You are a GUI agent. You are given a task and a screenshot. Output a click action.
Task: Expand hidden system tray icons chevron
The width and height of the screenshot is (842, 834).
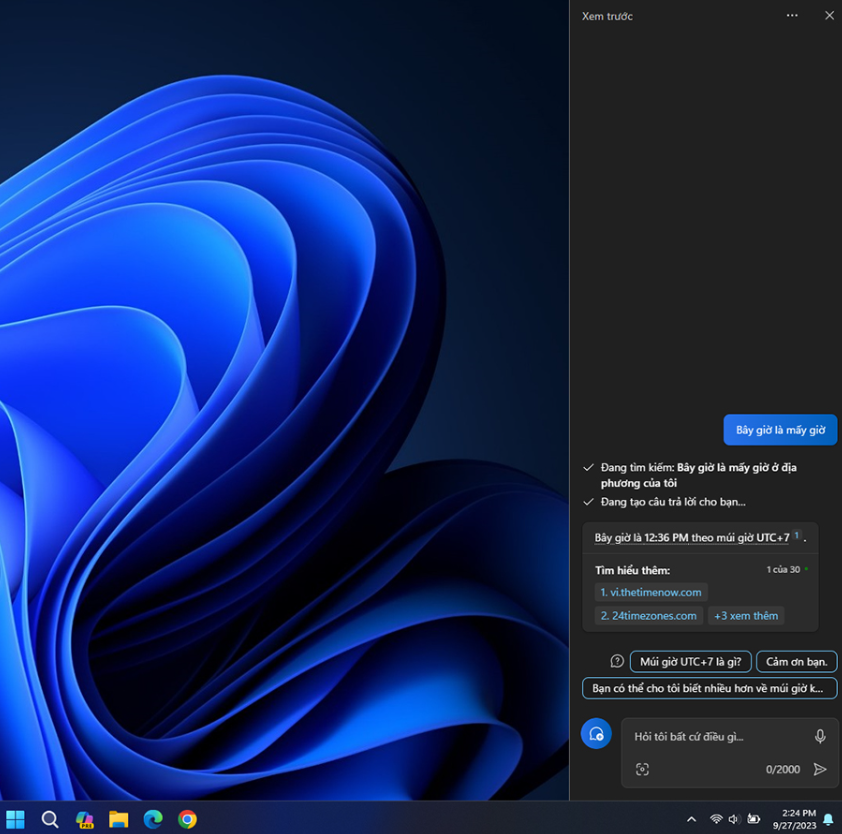(691, 819)
